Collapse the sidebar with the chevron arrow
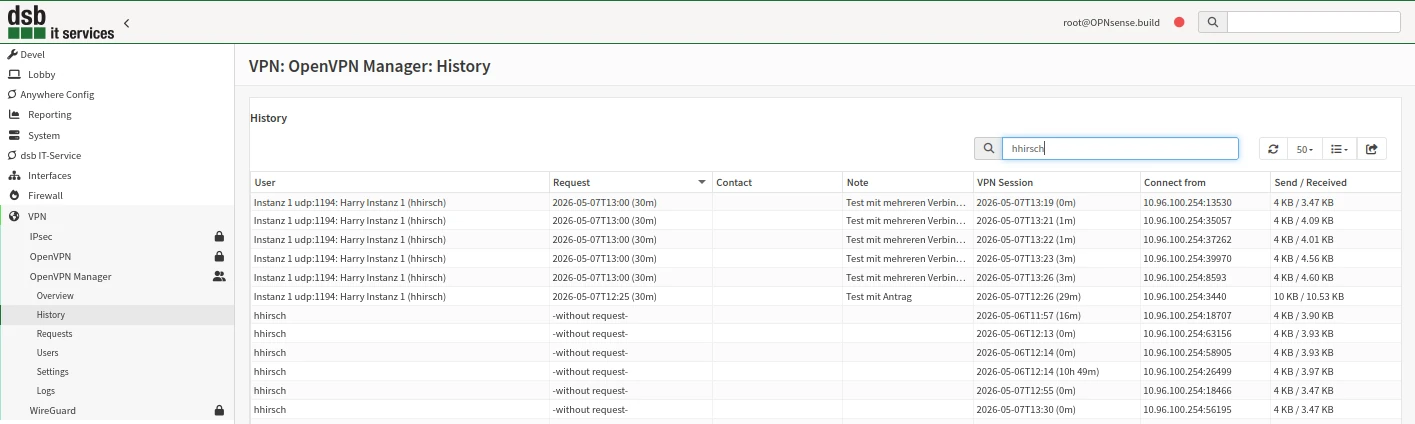Viewport: 1415px width, 424px height. [x=127, y=22]
